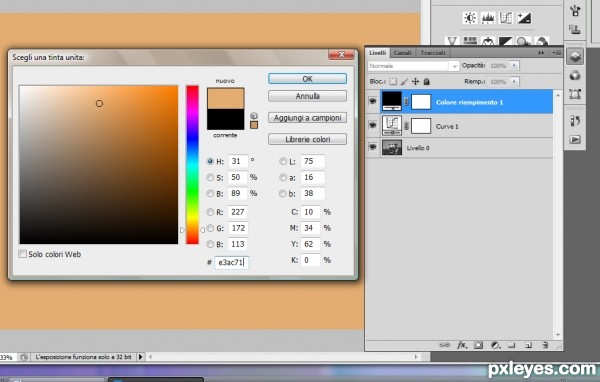Create a new group with folder icon

512,345
